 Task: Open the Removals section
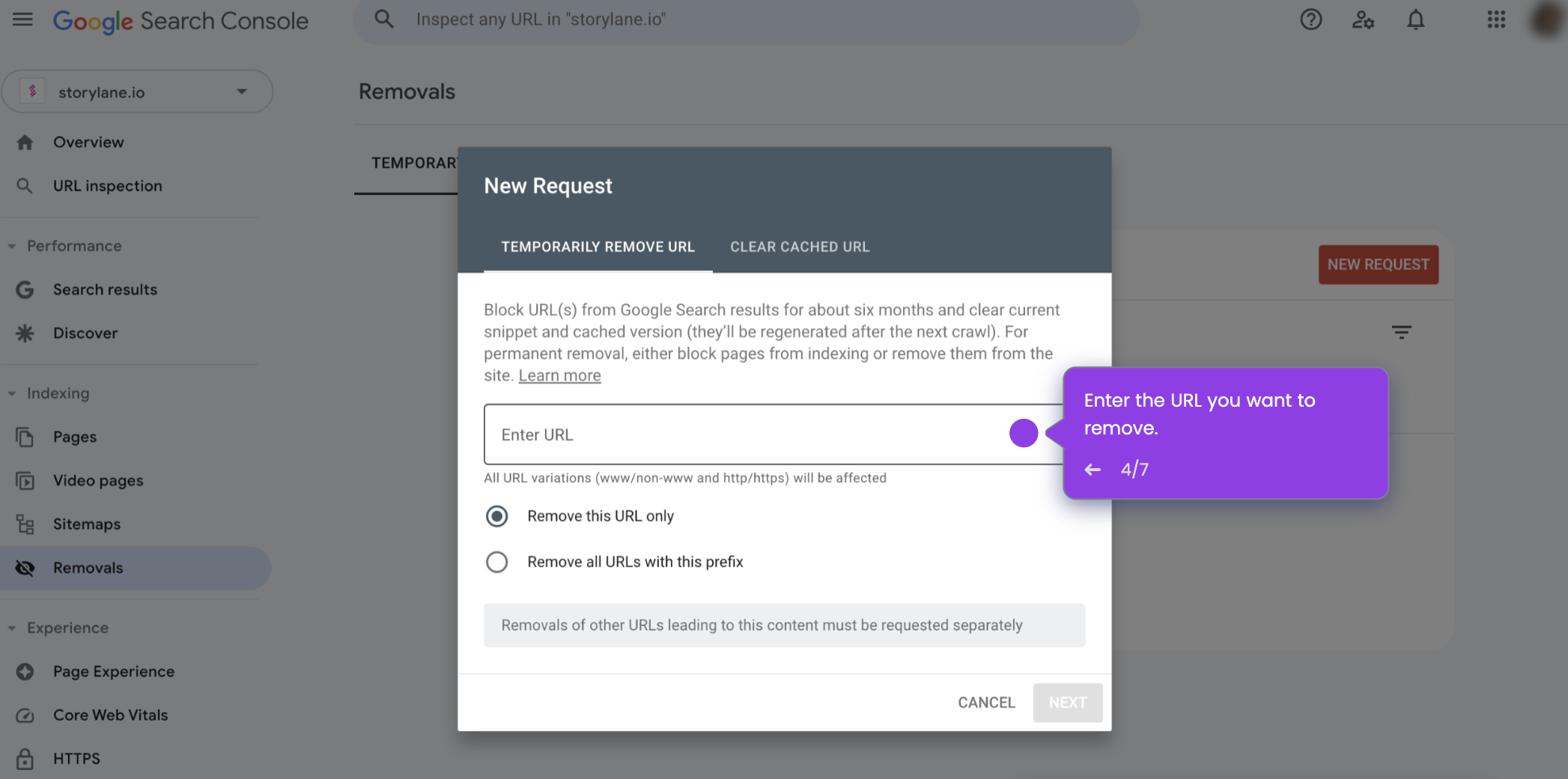point(88,567)
